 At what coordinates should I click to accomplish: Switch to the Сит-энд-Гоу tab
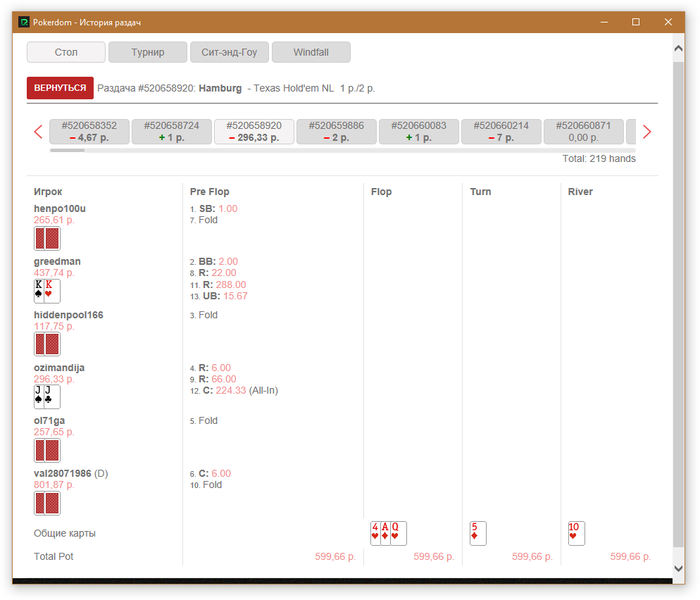[229, 52]
